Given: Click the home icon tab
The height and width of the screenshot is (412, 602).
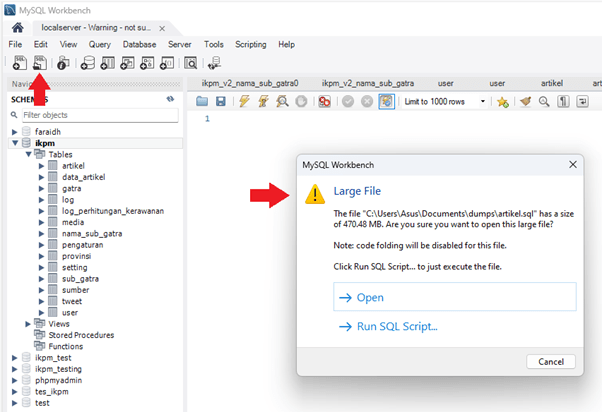Looking at the screenshot, I should point(16,25).
